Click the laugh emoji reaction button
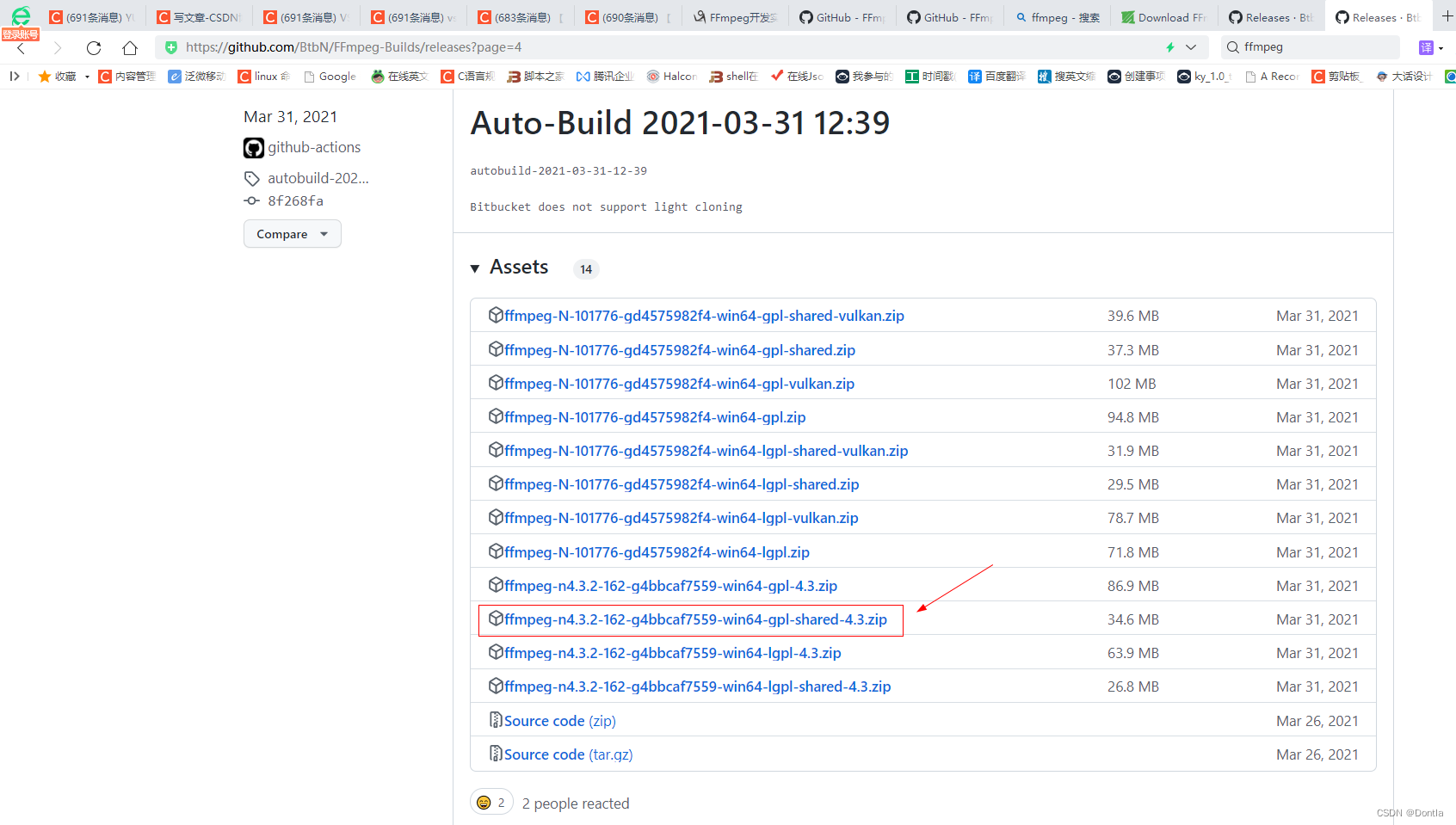Screen dimensions: 1456x825 click(491, 803)
